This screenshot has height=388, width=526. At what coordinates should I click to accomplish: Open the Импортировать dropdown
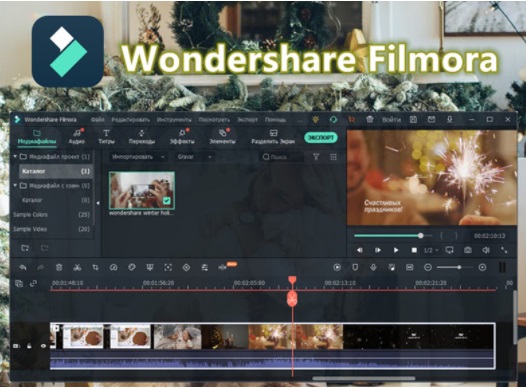(138, 157)
